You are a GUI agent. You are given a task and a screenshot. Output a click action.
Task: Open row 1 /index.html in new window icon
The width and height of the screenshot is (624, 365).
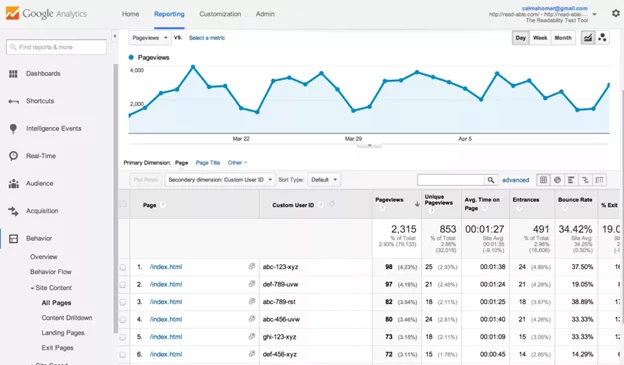(x=252, y=266)
